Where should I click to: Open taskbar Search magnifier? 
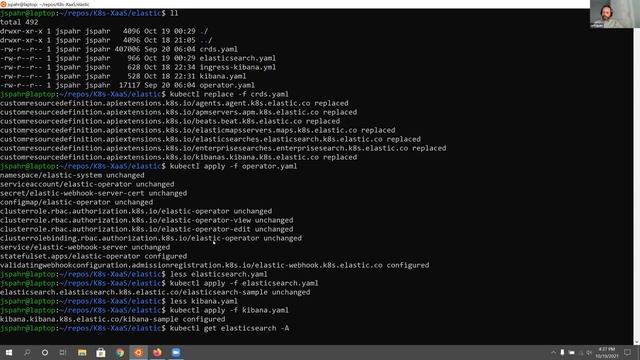[27, 353]
